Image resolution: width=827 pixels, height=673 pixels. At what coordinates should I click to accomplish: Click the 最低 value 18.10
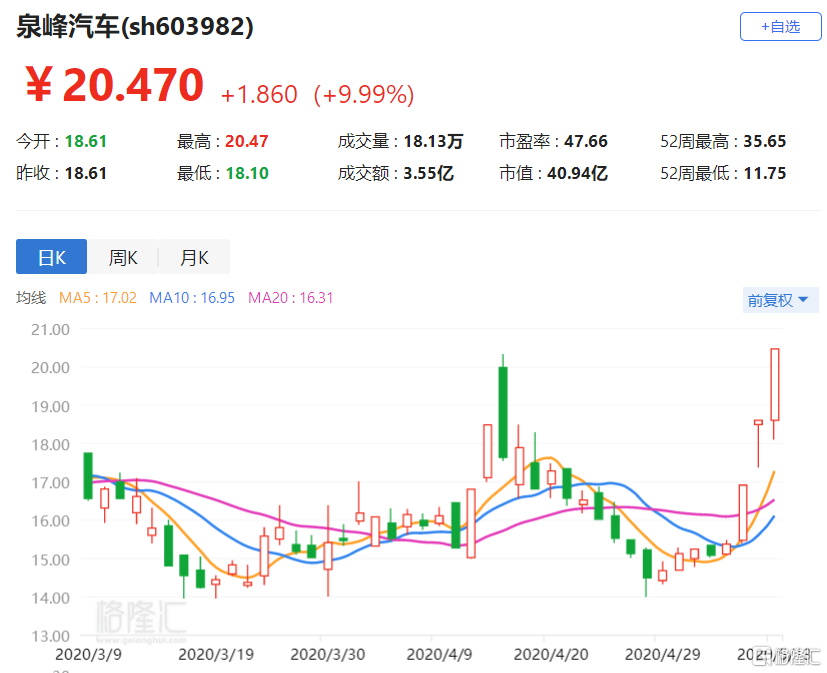tap(247, 173)
